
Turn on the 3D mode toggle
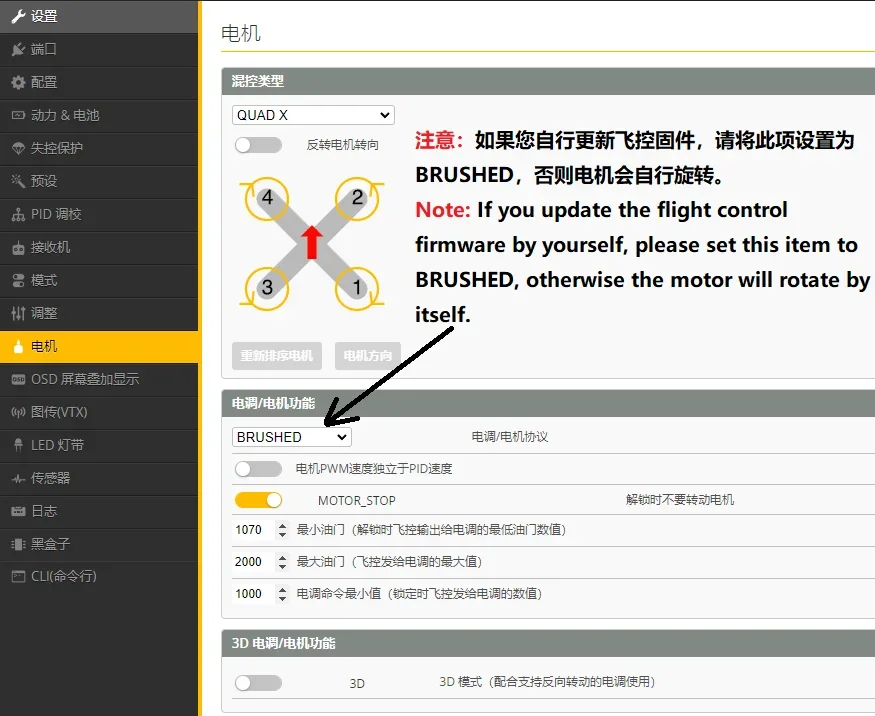(258, 683)
